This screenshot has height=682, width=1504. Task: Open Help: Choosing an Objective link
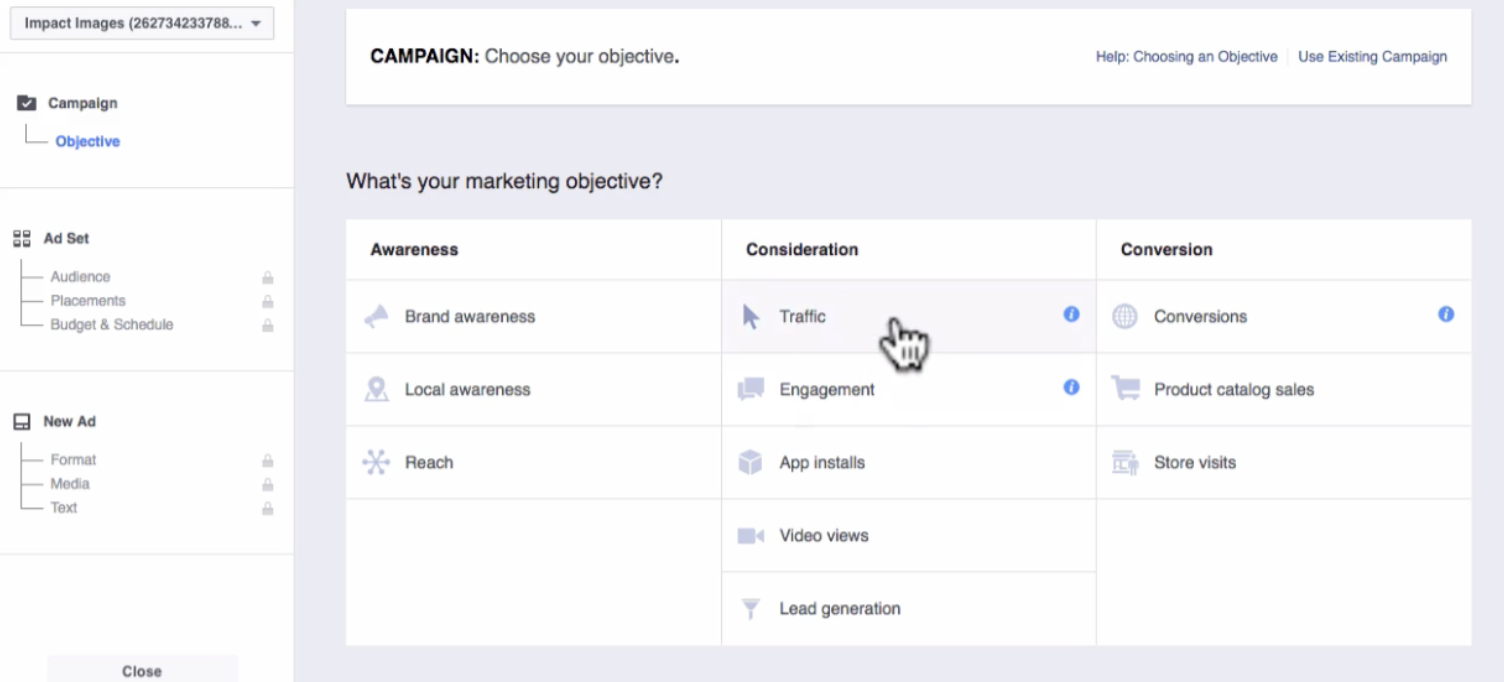click(1186, 57)
